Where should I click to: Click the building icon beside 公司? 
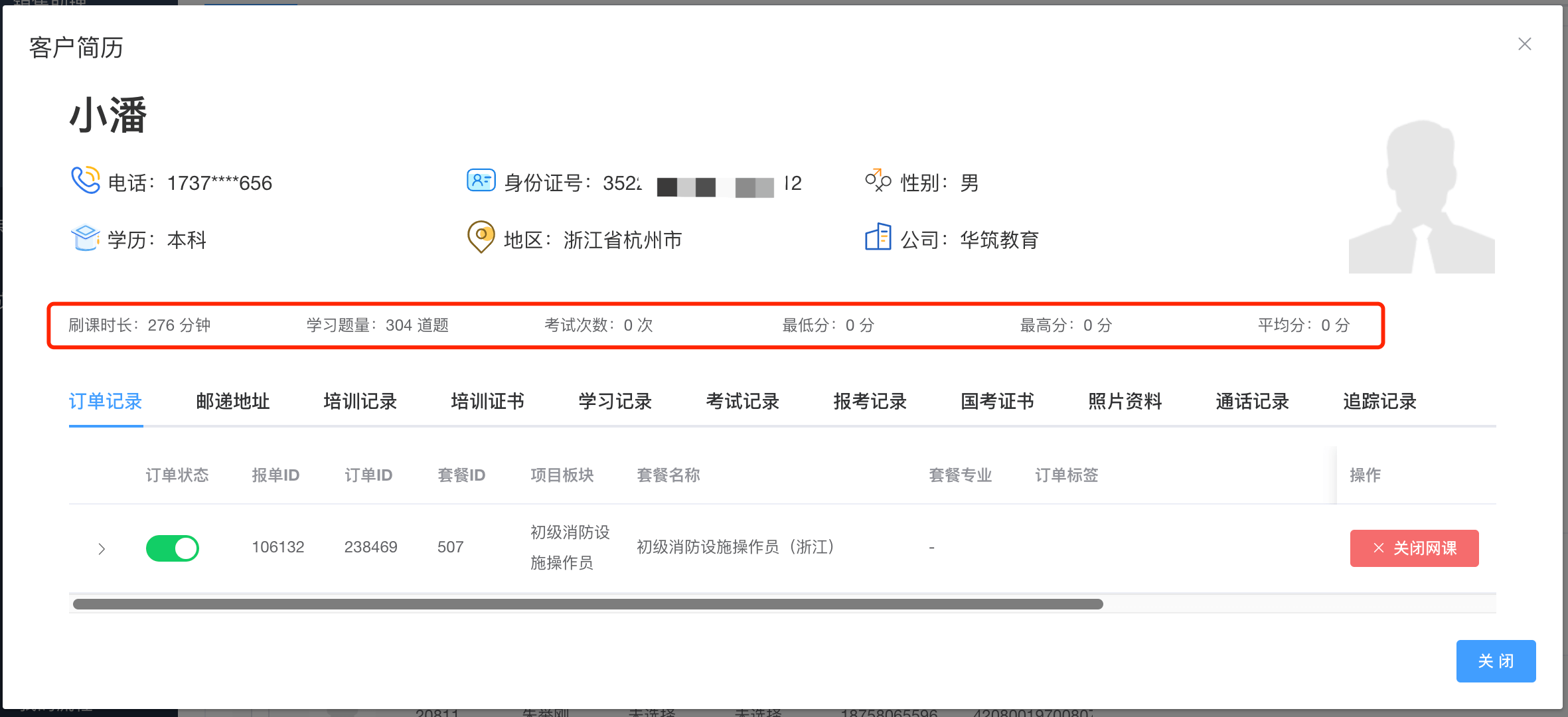878,237
